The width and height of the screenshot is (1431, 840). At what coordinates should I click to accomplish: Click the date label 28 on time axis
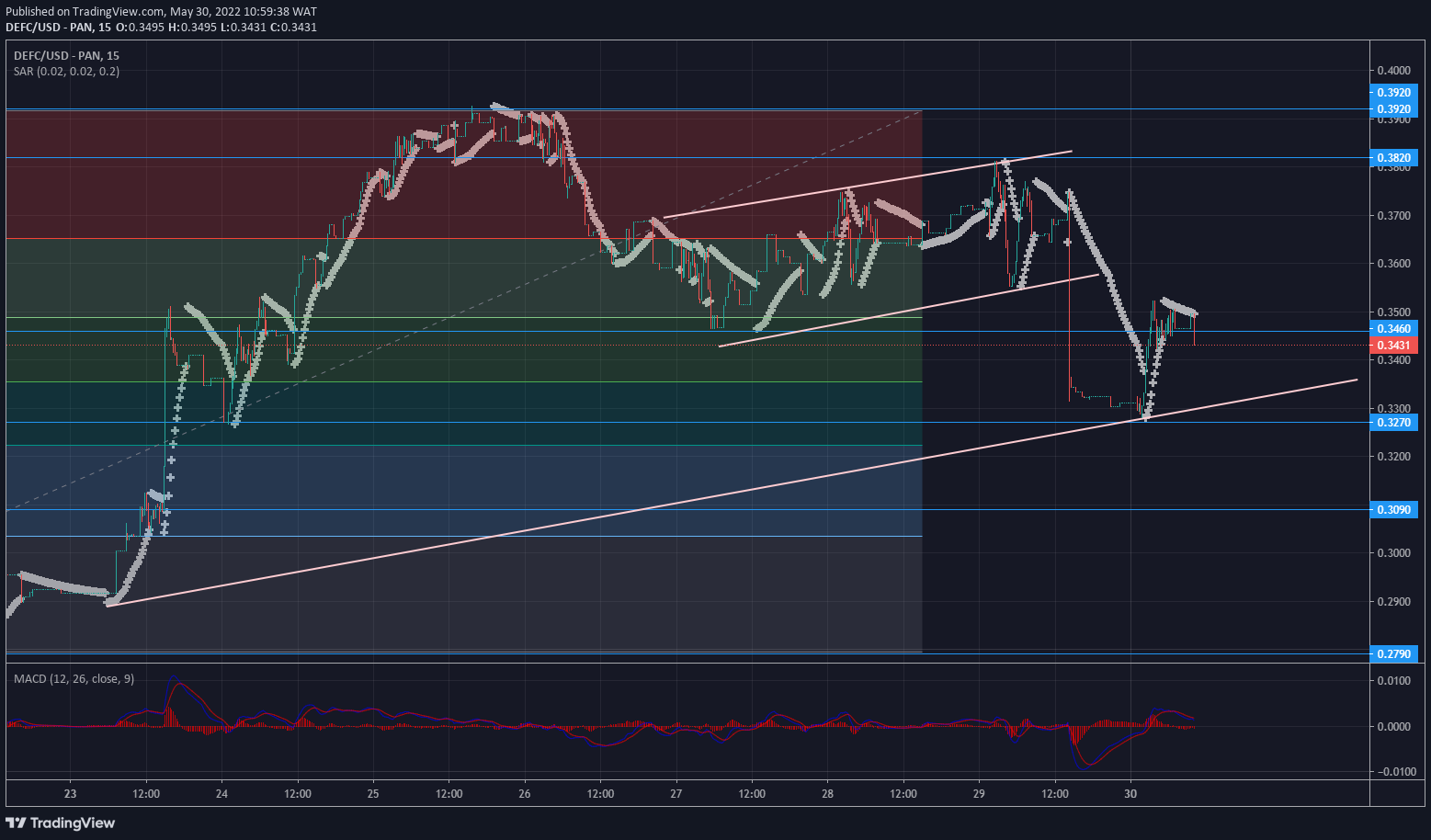[827, 794]
